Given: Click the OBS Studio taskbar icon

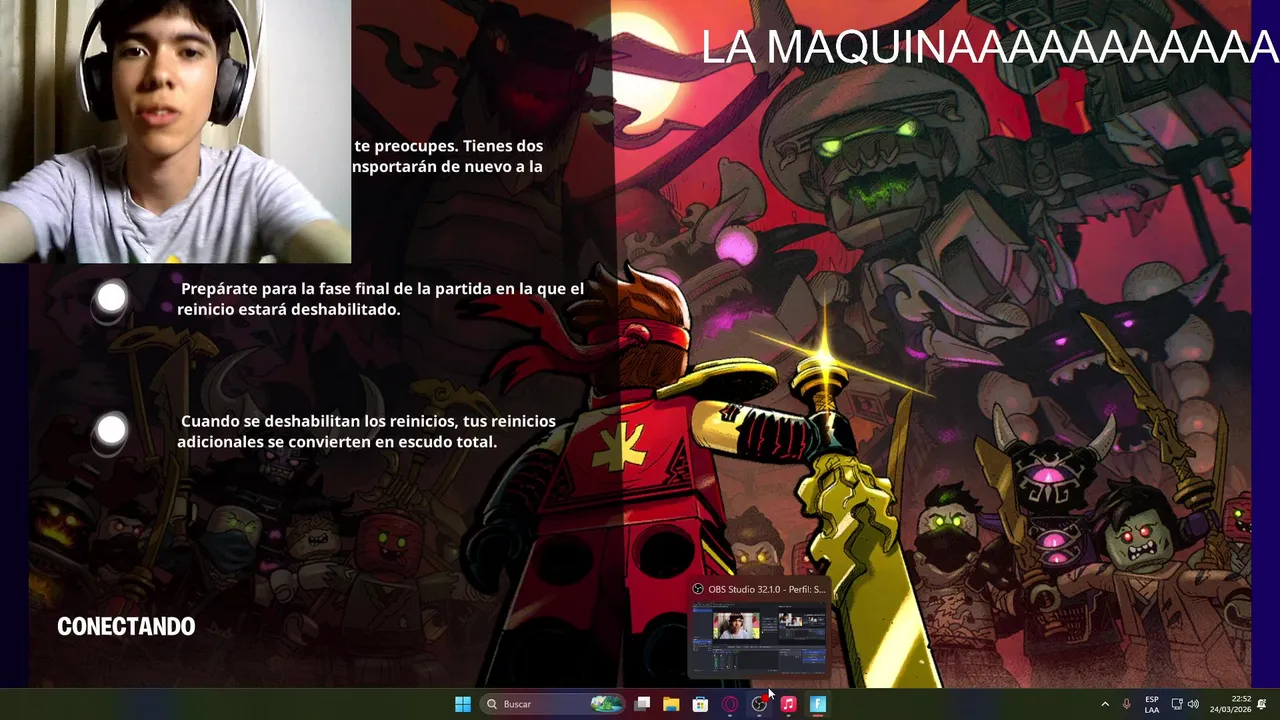Looking at the screenshot, I should (x=759, y=704).
